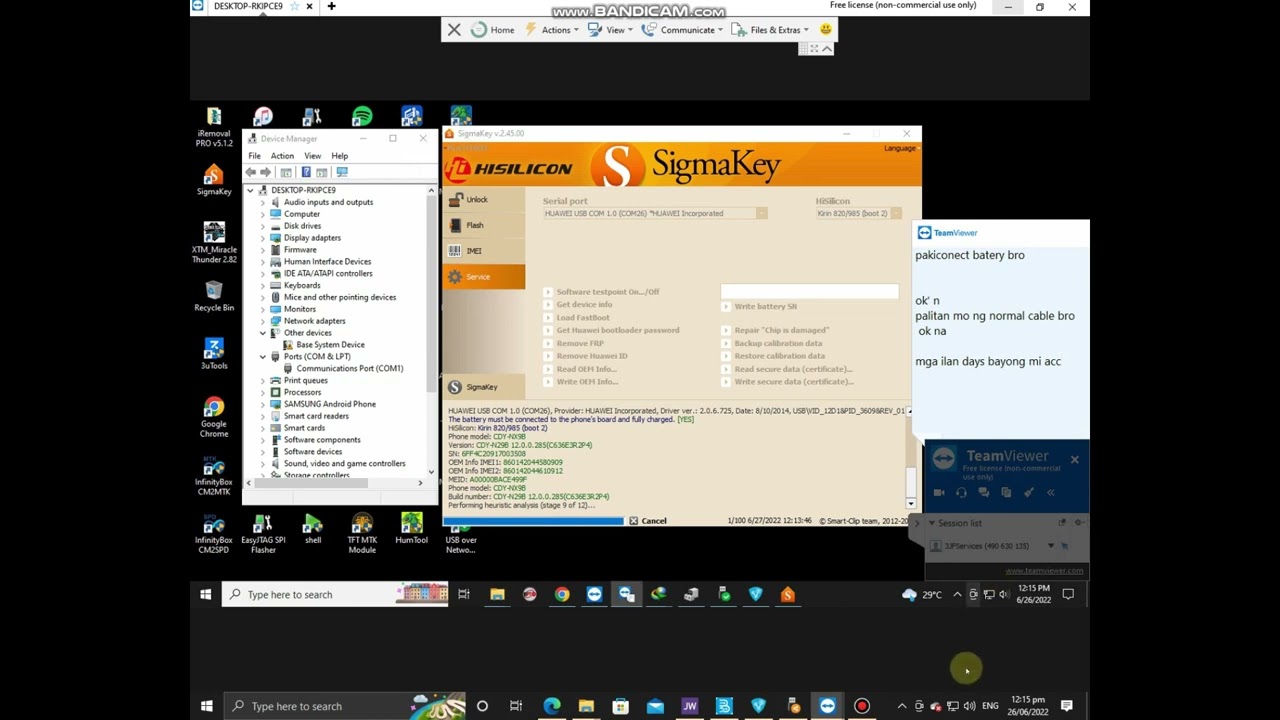Click the Spotify desktop icon
Screen dimensions: 1280x720
362,117
